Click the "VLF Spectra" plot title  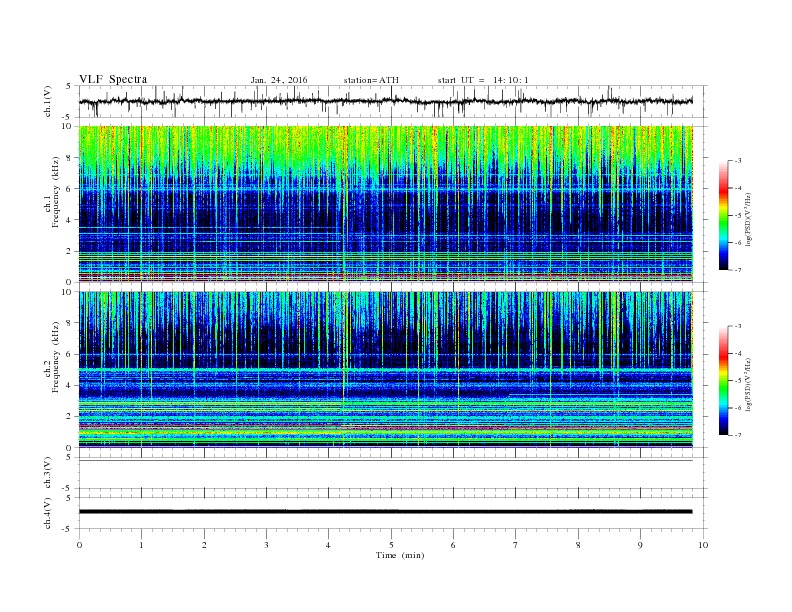[113, 79]
